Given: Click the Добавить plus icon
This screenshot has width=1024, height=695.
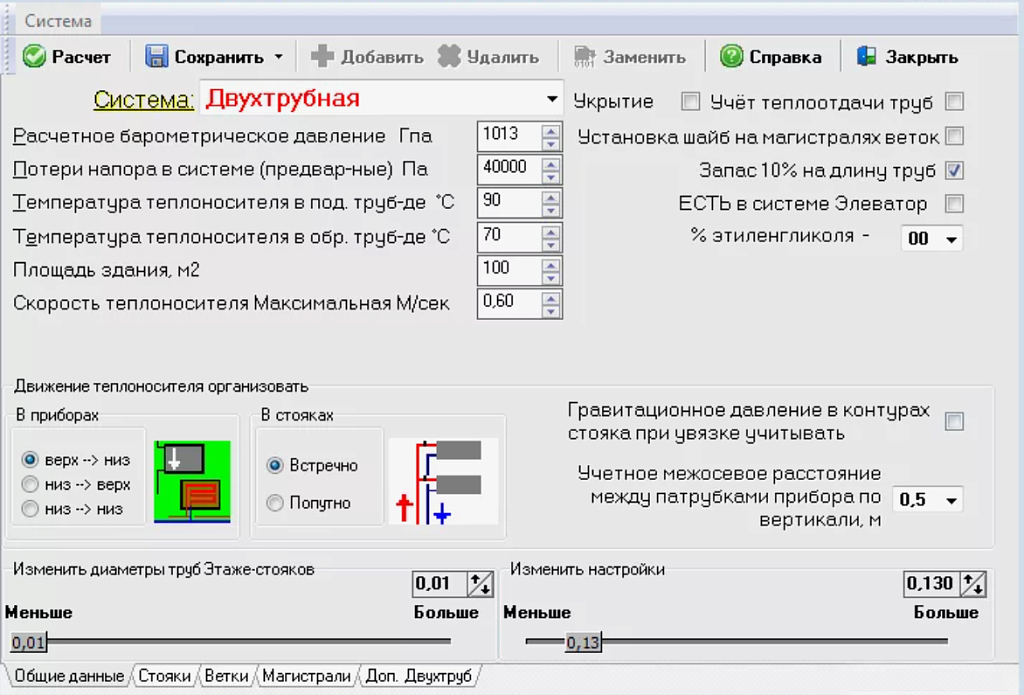Looking at the screenshot, I should pos(322,57).
